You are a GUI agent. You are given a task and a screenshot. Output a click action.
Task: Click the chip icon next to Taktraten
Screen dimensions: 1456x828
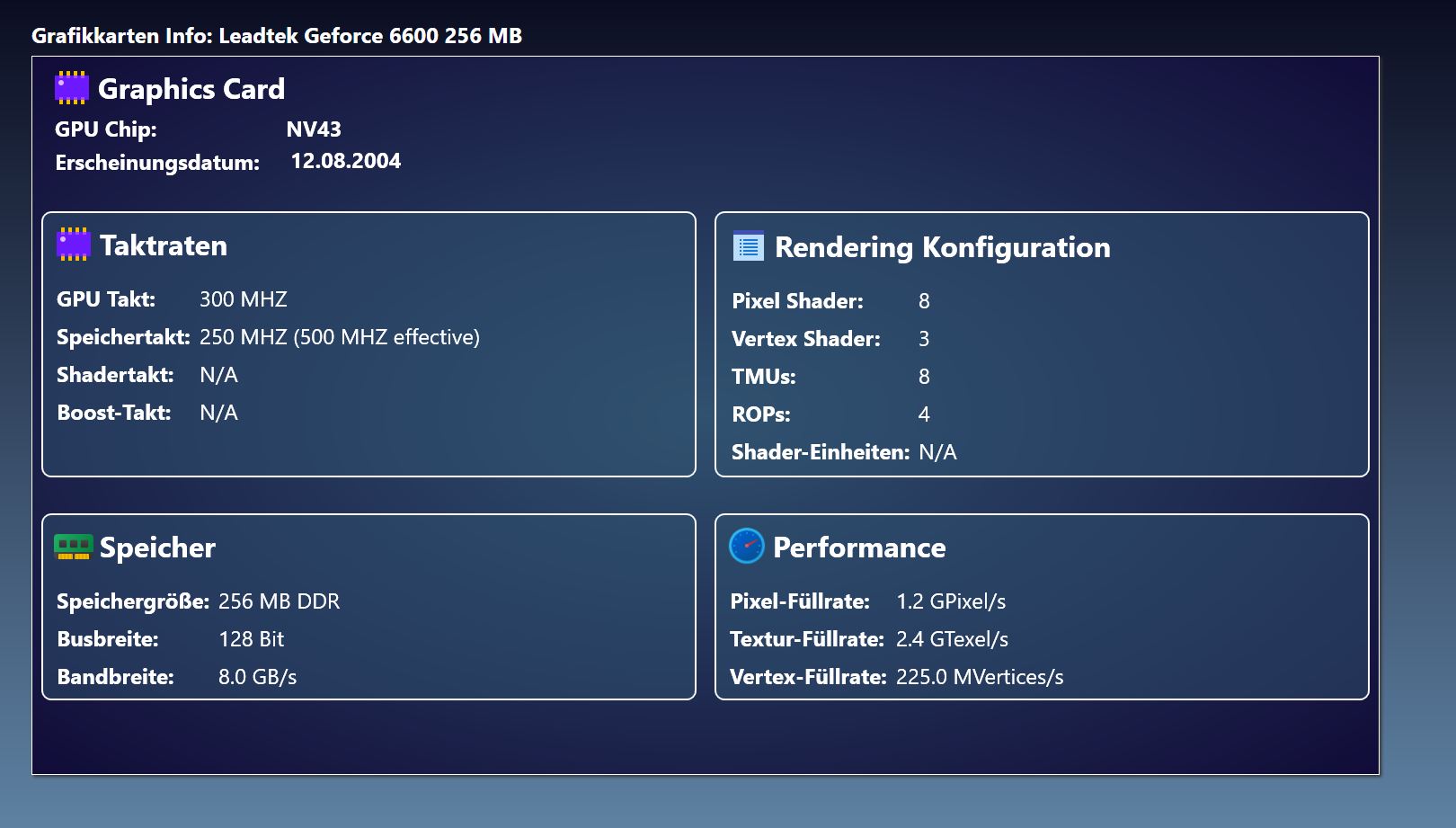pyautogui.click(x=74, y=245)
